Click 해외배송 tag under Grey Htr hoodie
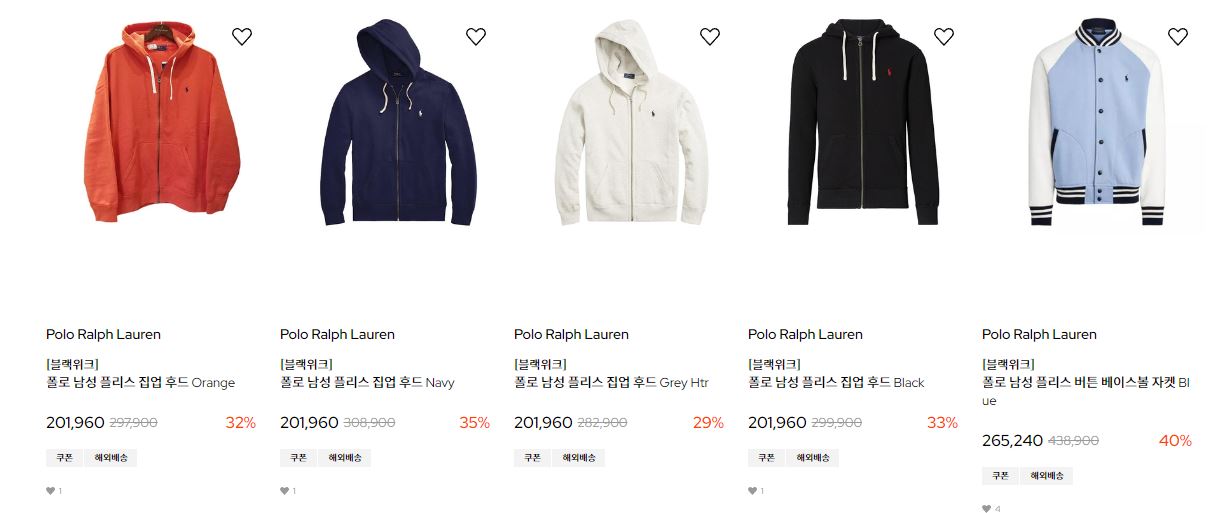1227x513 pixels. tap(579, 458)
